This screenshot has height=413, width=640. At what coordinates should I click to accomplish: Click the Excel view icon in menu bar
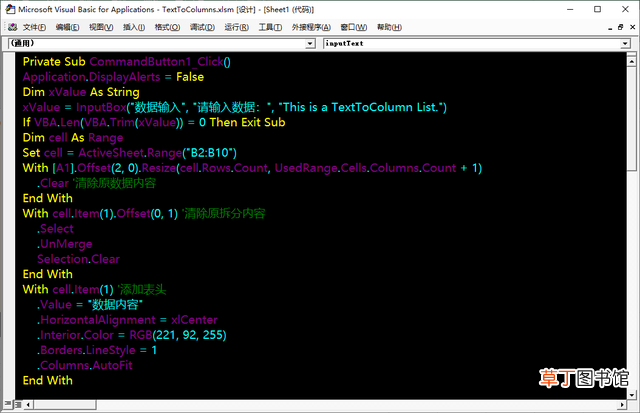point(12,27)
